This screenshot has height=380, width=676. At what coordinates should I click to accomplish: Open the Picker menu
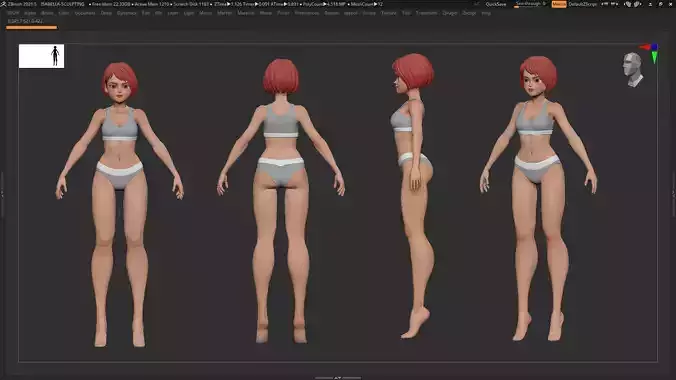[283, 13]
